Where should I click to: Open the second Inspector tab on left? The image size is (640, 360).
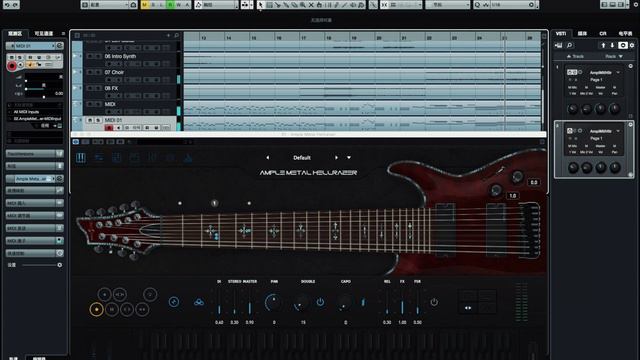click(44, 33)
